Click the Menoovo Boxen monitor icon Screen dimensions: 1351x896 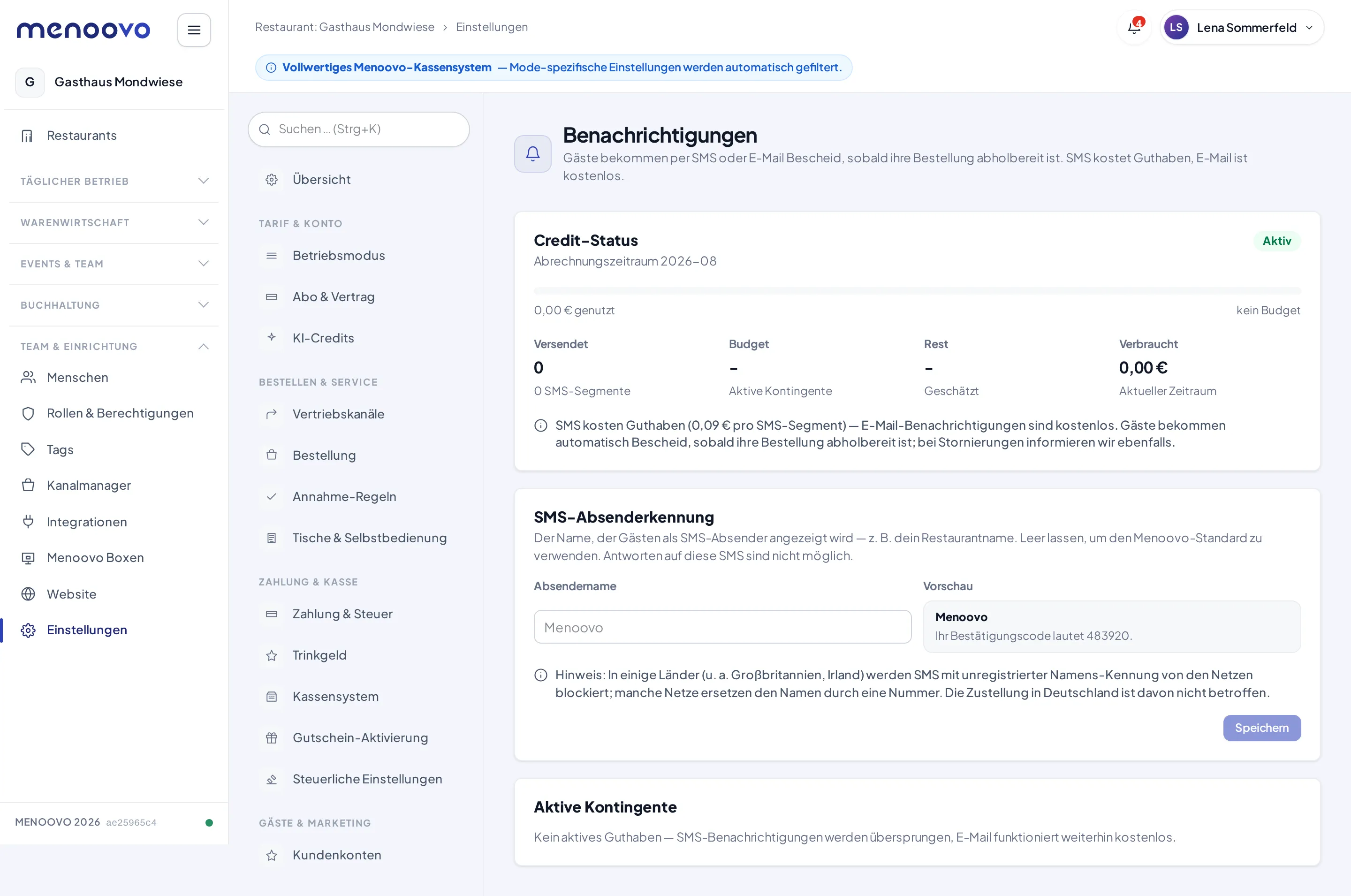tap(28, 558)
